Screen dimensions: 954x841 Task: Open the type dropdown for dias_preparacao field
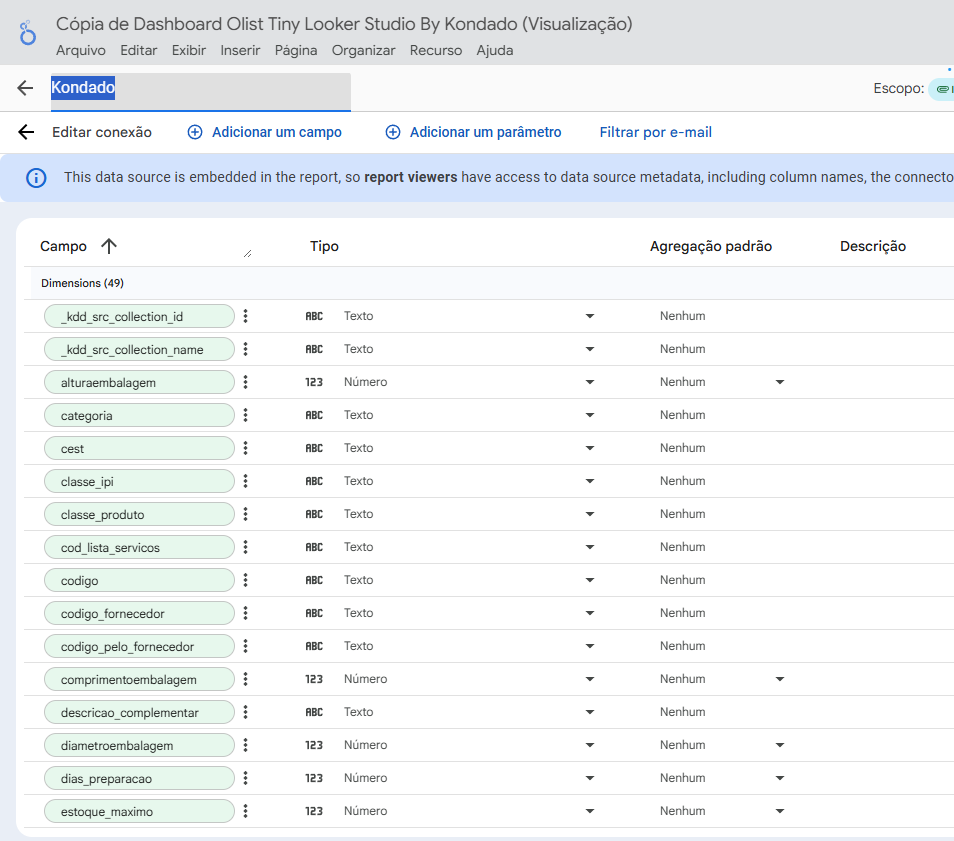click(x=589, y=778)
